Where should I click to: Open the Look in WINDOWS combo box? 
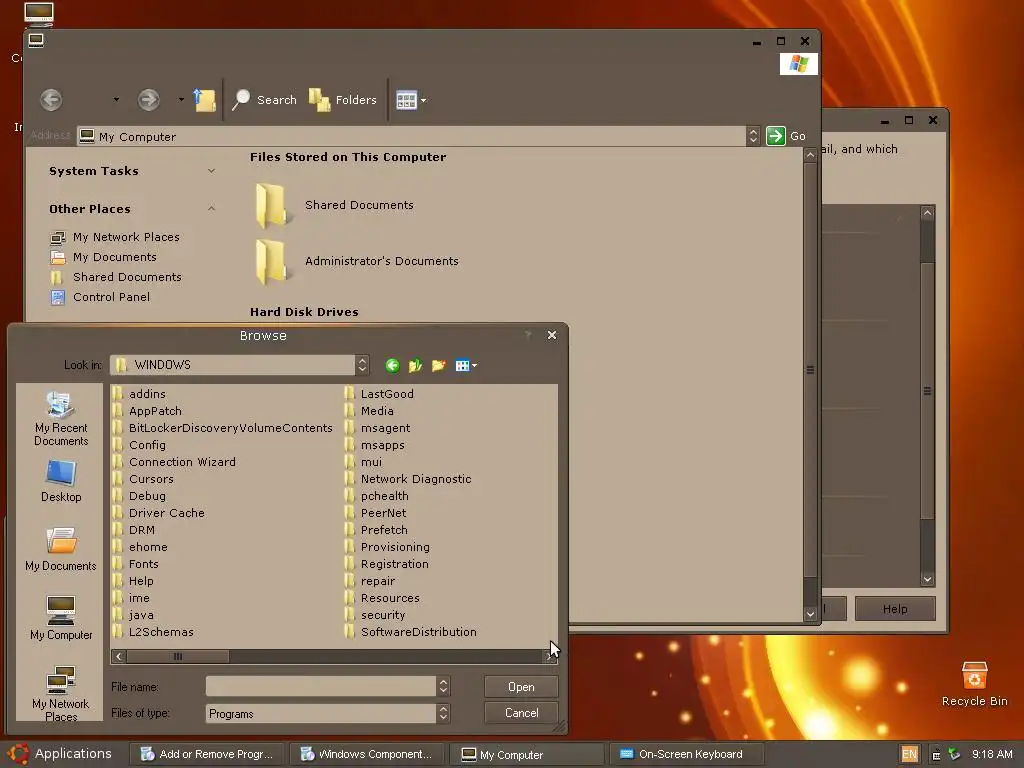tap(240, 365)
